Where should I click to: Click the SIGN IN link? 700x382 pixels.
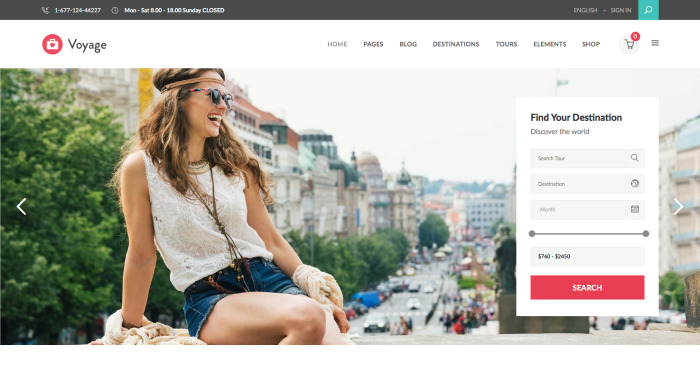coord(621,10)
